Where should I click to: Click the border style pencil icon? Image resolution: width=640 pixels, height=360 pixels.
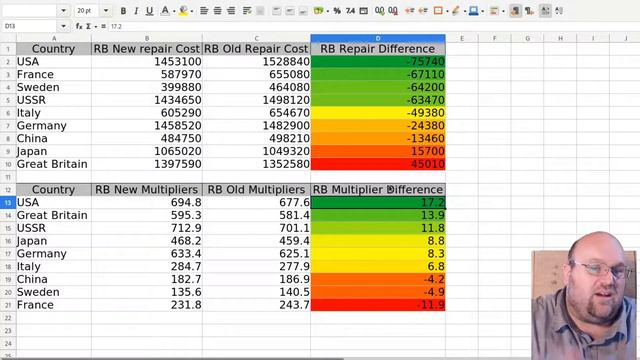(456, 11)
